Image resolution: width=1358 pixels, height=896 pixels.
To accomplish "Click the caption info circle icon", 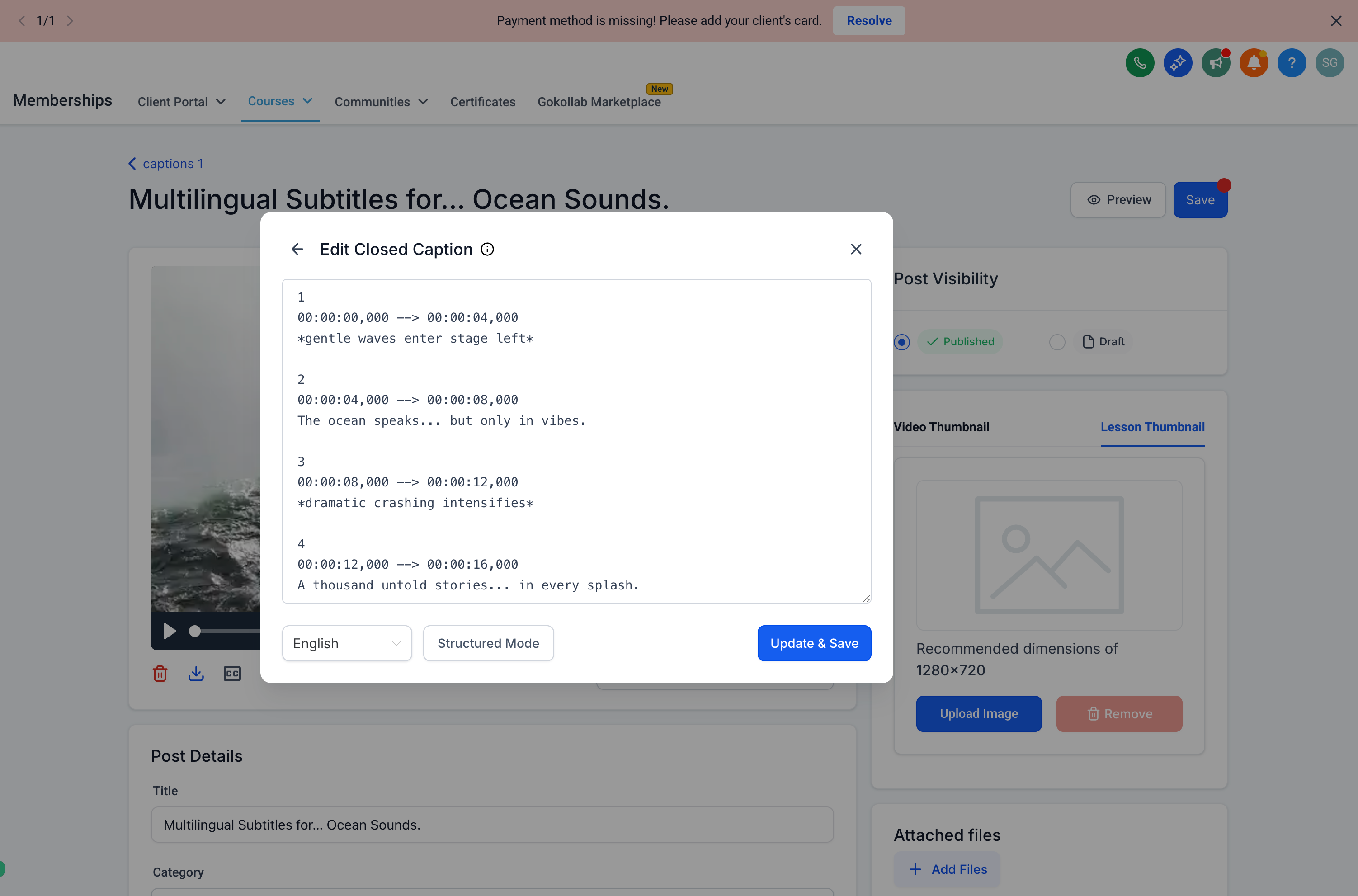I will tap(487, 249).
